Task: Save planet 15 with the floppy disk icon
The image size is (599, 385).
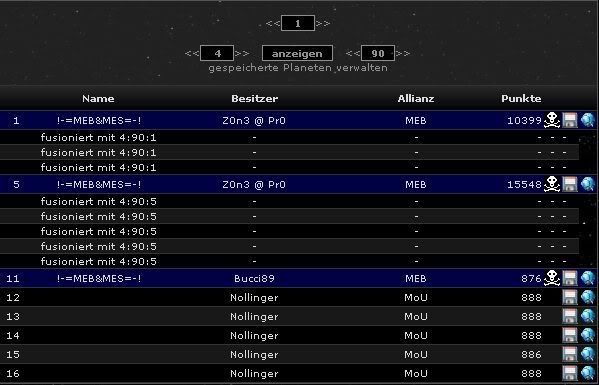Action: click(x=570, y=354)
